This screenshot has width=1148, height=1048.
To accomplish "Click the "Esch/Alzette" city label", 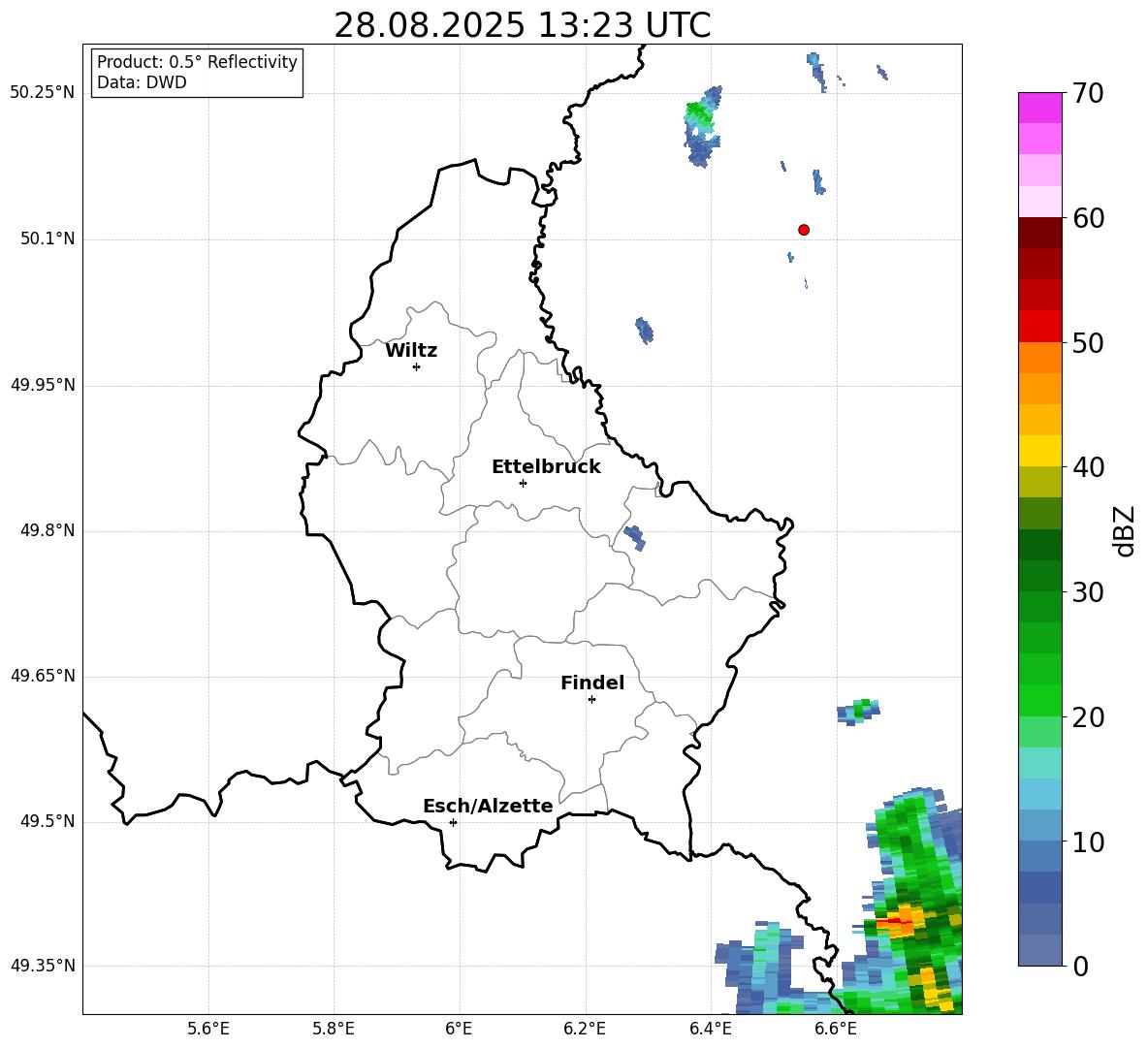I will 488,806.
